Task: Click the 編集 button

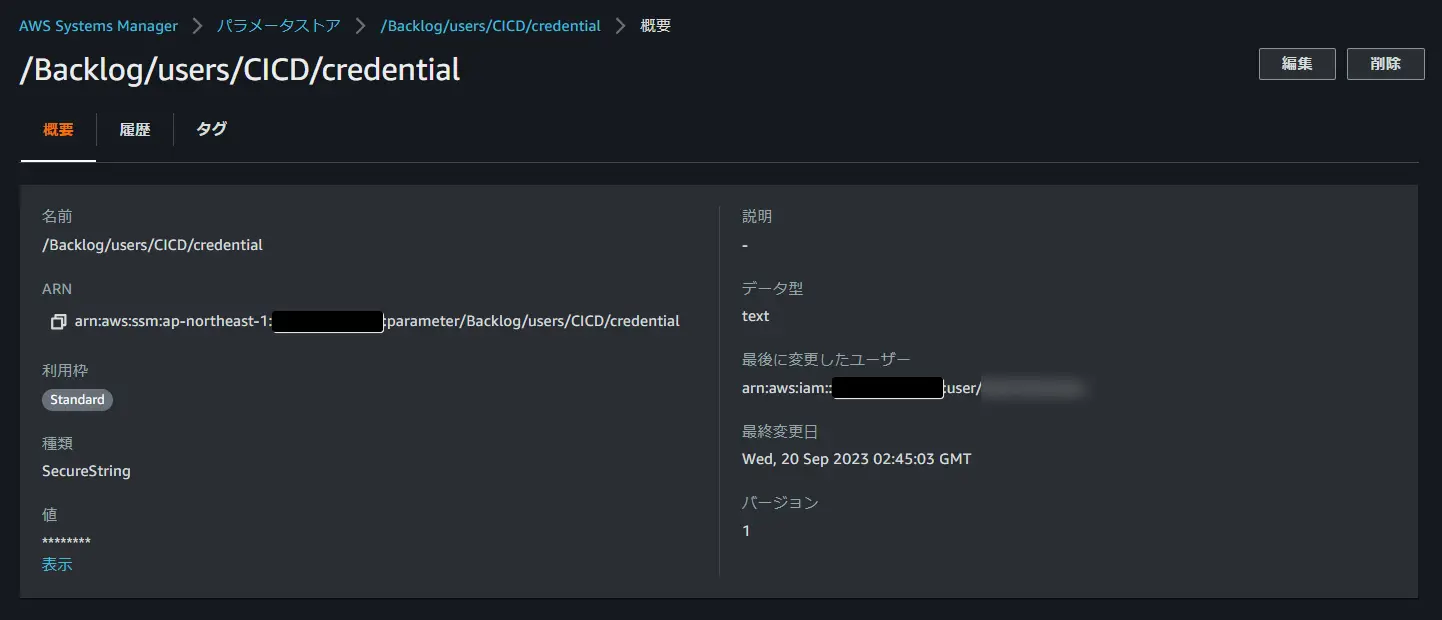Action: click(x=1297, y=63)
